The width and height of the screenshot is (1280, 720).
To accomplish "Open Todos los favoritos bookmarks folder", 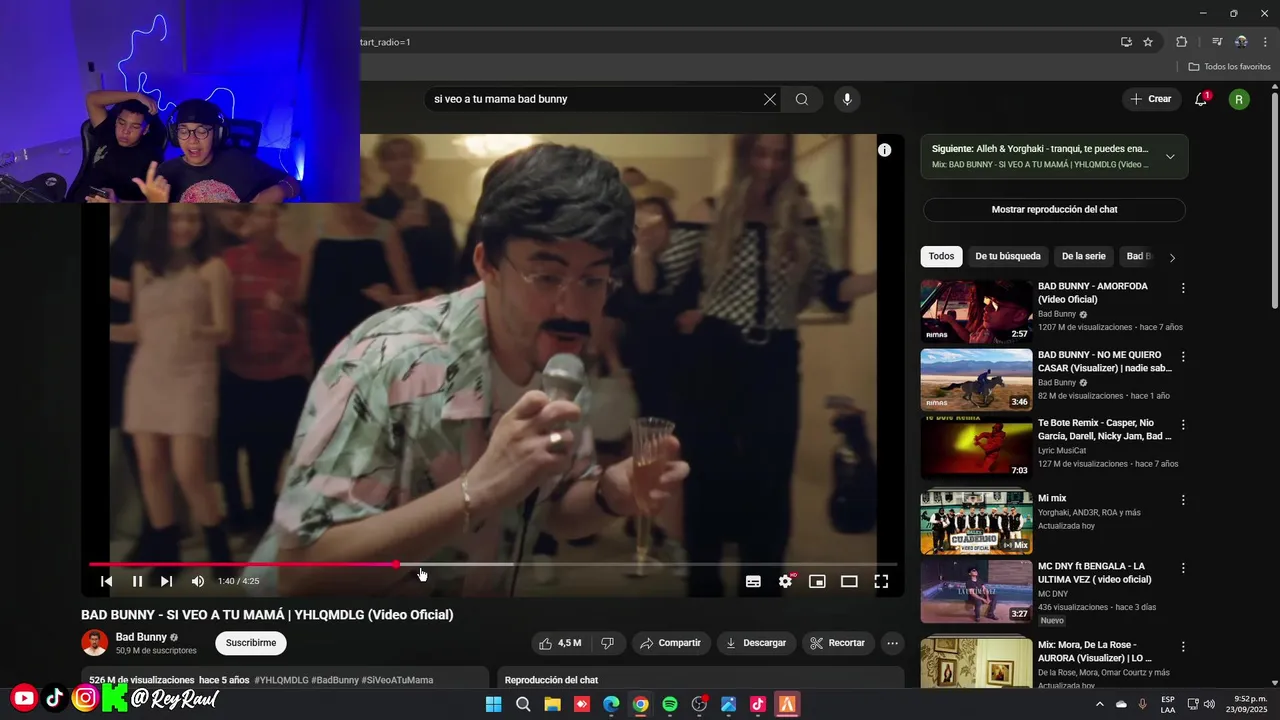I will tap(1229, 67).
